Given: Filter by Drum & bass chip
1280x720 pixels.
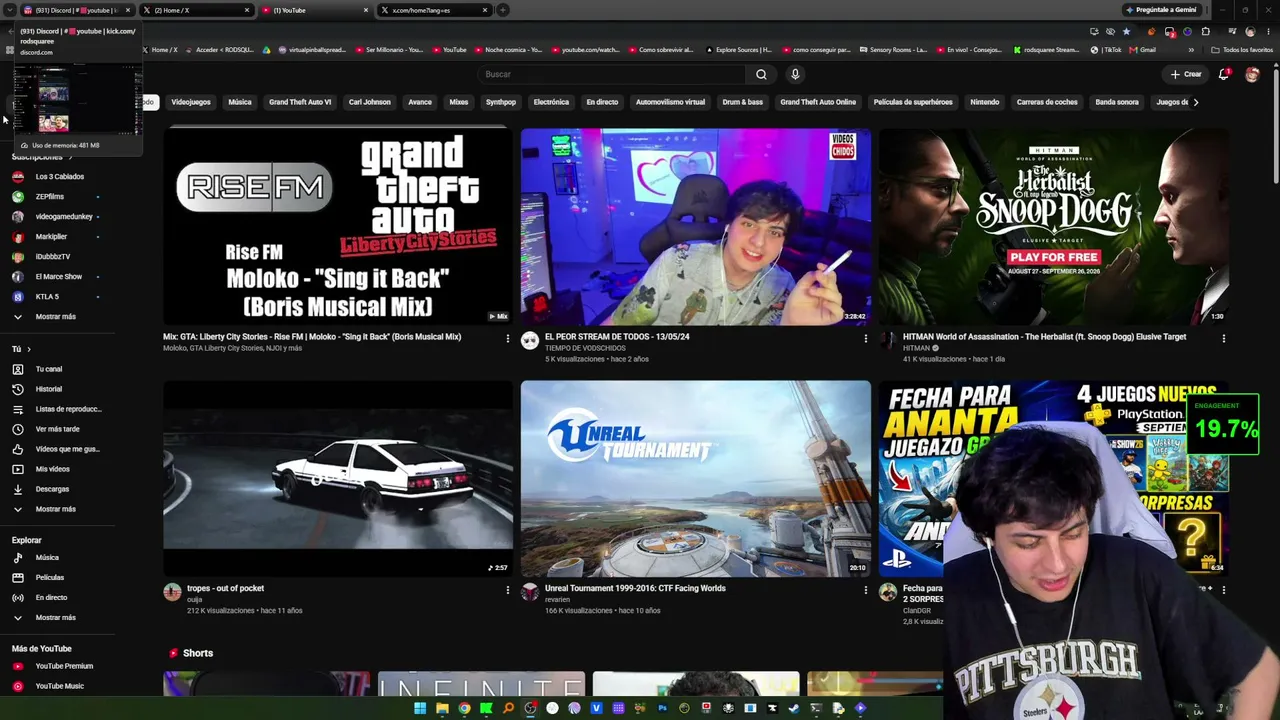Looking at the screenshot, I should (743, 102).
